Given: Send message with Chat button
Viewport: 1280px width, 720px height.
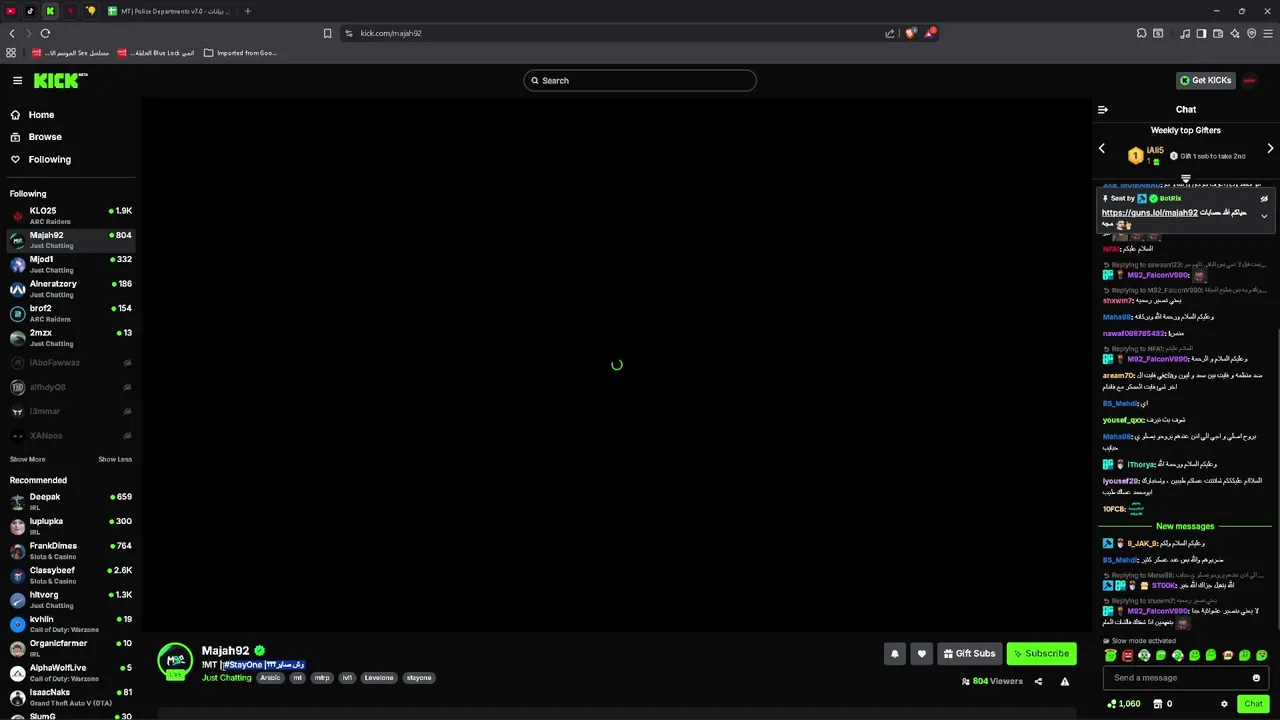Looking at the screenshot, I should click(1253, 704).
